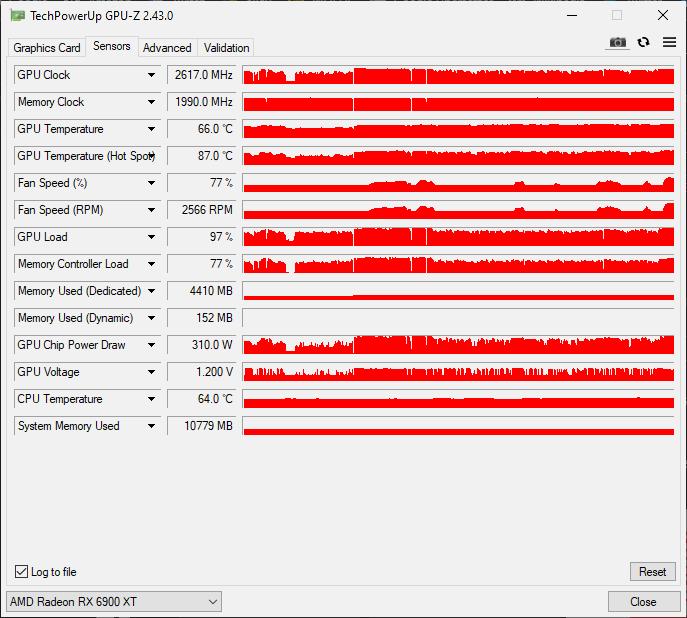687x618 pixels.
Task: Open the System Memory Used dropdown
Action: [x=151, y=426]
